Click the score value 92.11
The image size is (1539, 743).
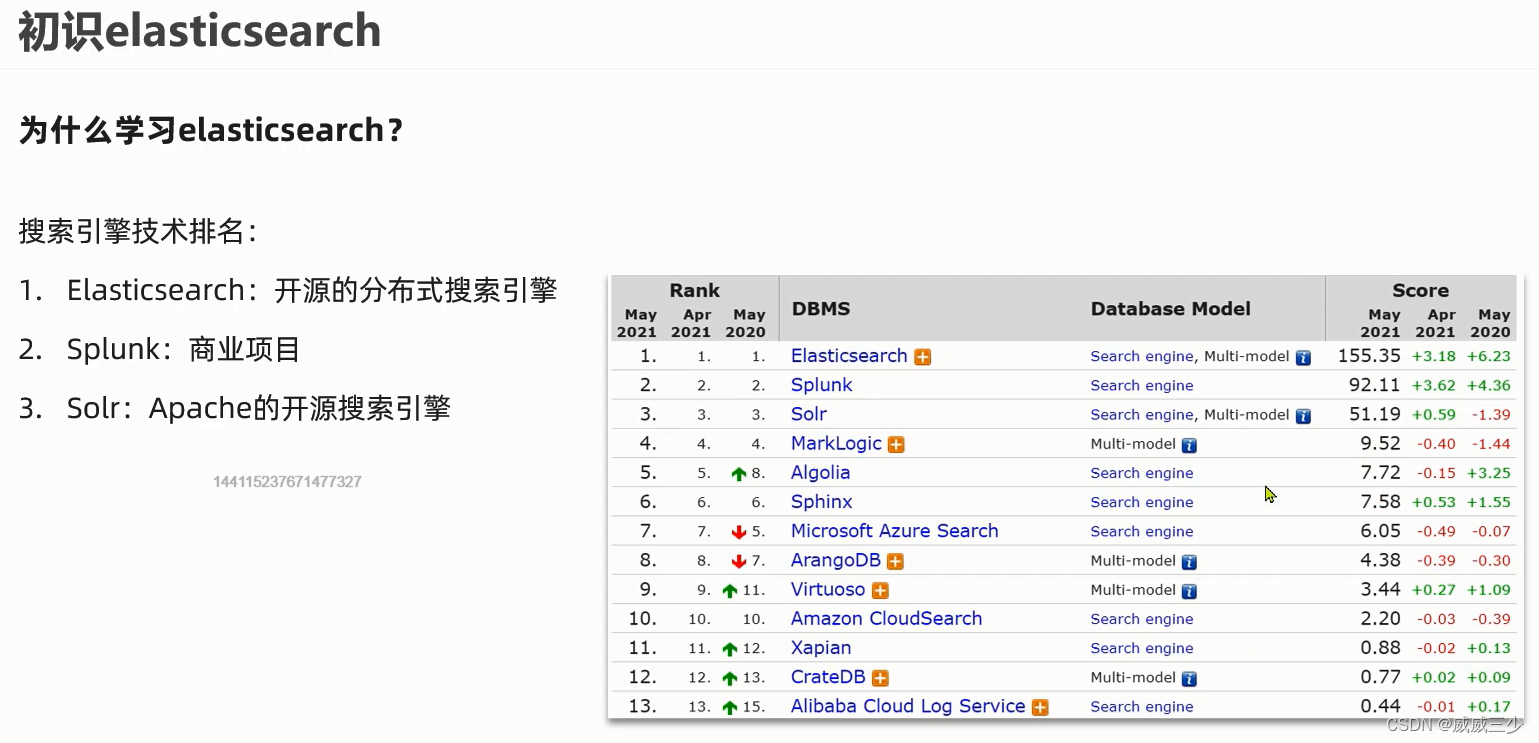1375,385
